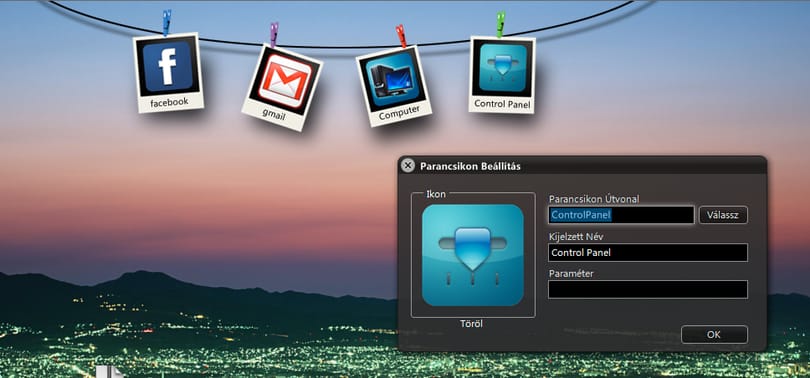Click the large icon preview in Ikon box
The width and height of the screenshot is (810, 378).
pos(473,255)
